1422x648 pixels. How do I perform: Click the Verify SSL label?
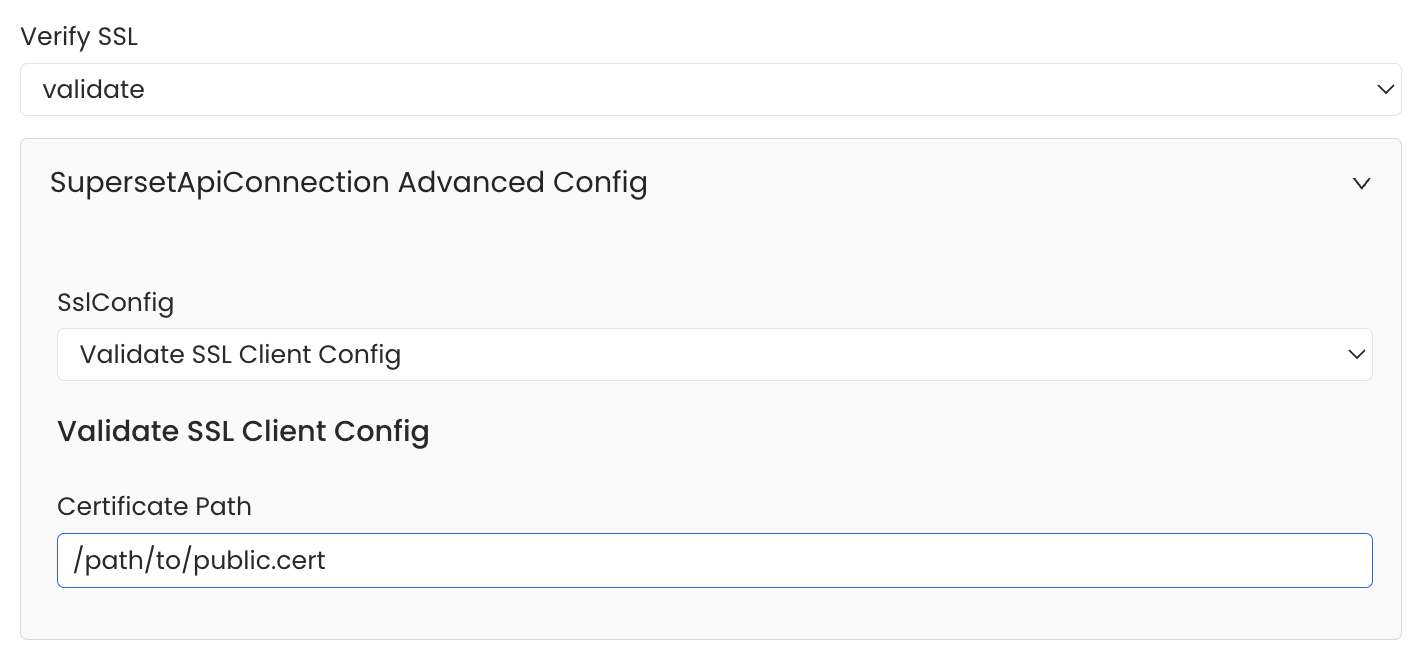[x=79, y=36]
